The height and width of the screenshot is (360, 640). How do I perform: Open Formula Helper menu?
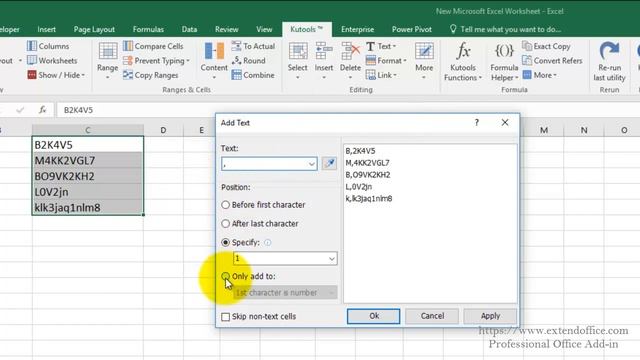pyautogui.click(x=504, y=61)
